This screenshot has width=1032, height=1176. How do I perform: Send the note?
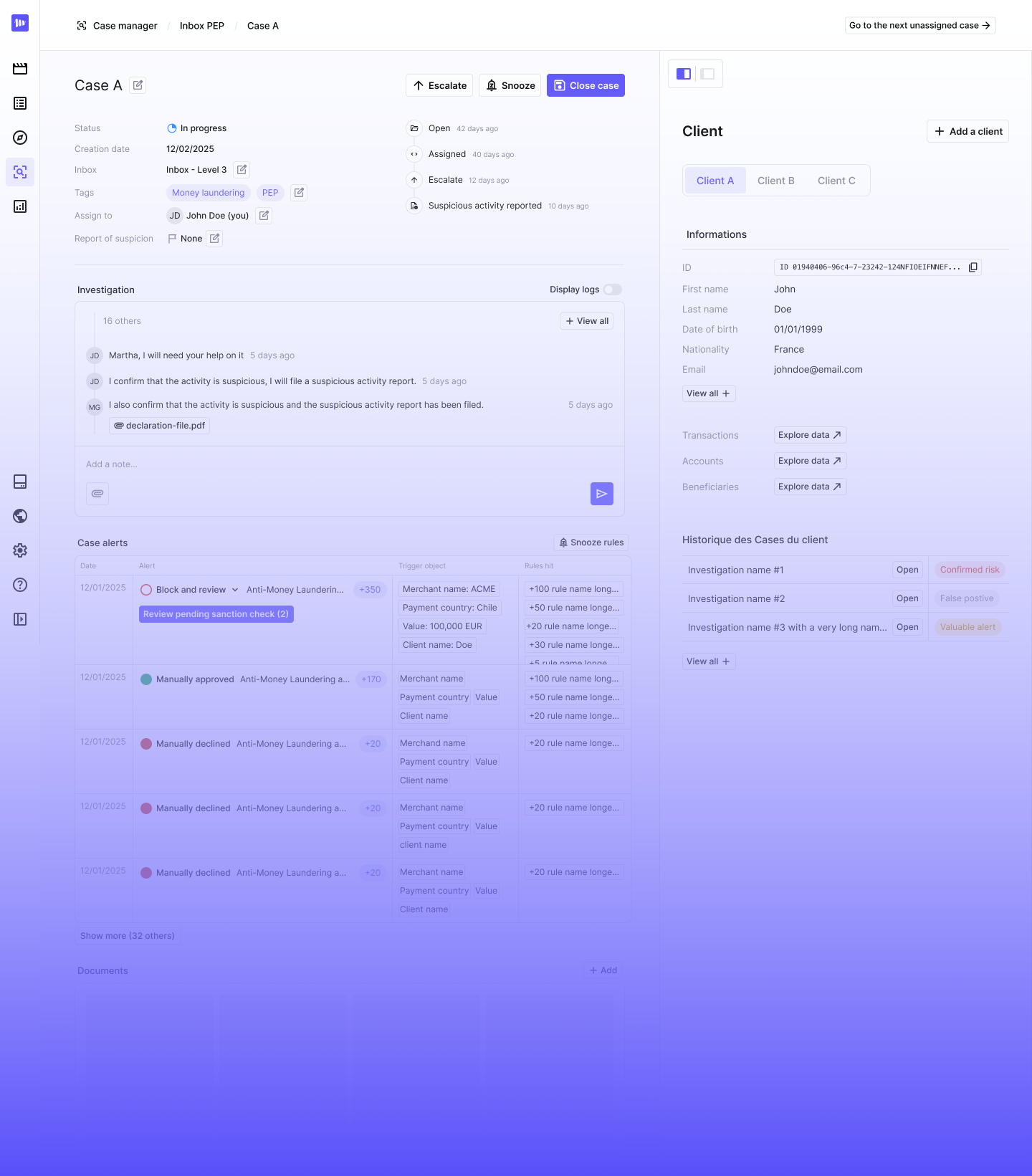click(602, 494)
